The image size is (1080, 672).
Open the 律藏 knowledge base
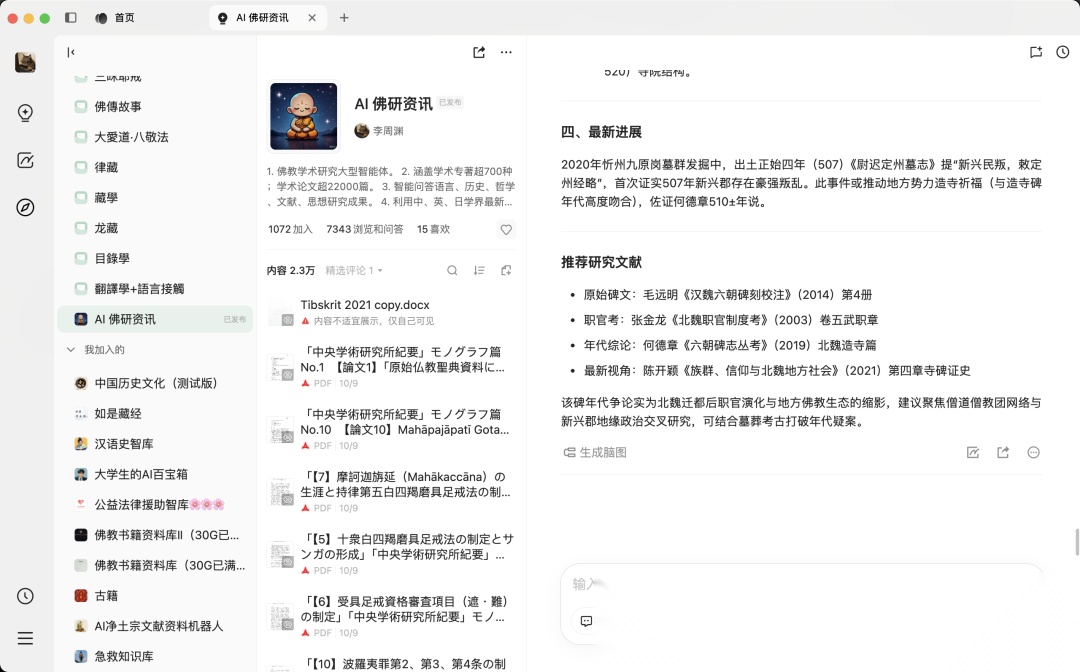(156, 167)
